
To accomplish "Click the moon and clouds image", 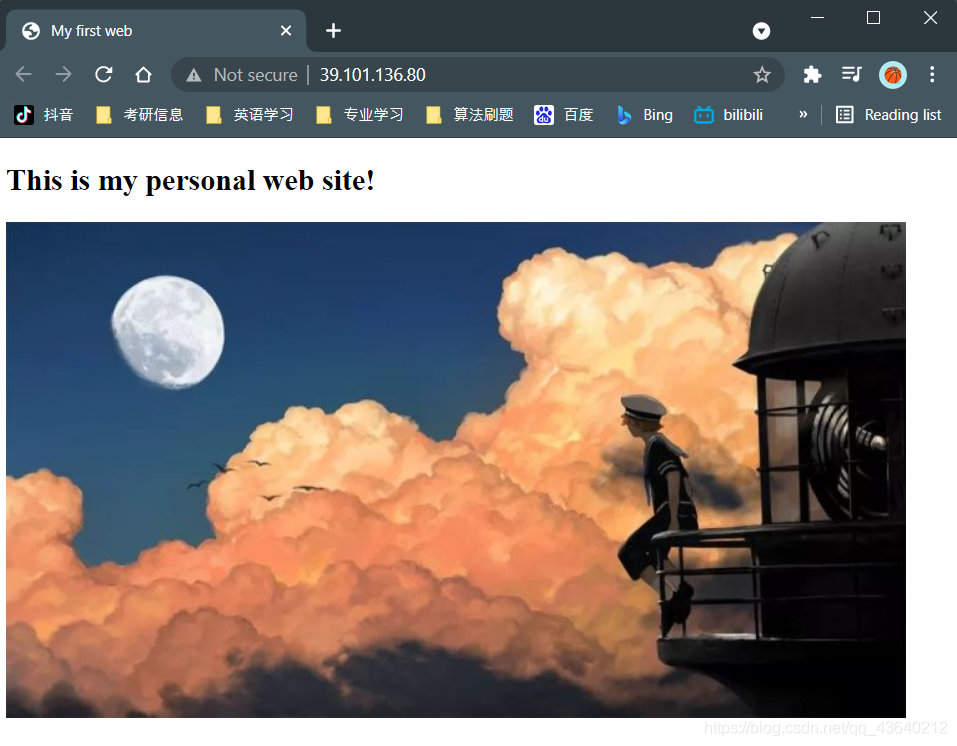I will click(x=456, y=469).
